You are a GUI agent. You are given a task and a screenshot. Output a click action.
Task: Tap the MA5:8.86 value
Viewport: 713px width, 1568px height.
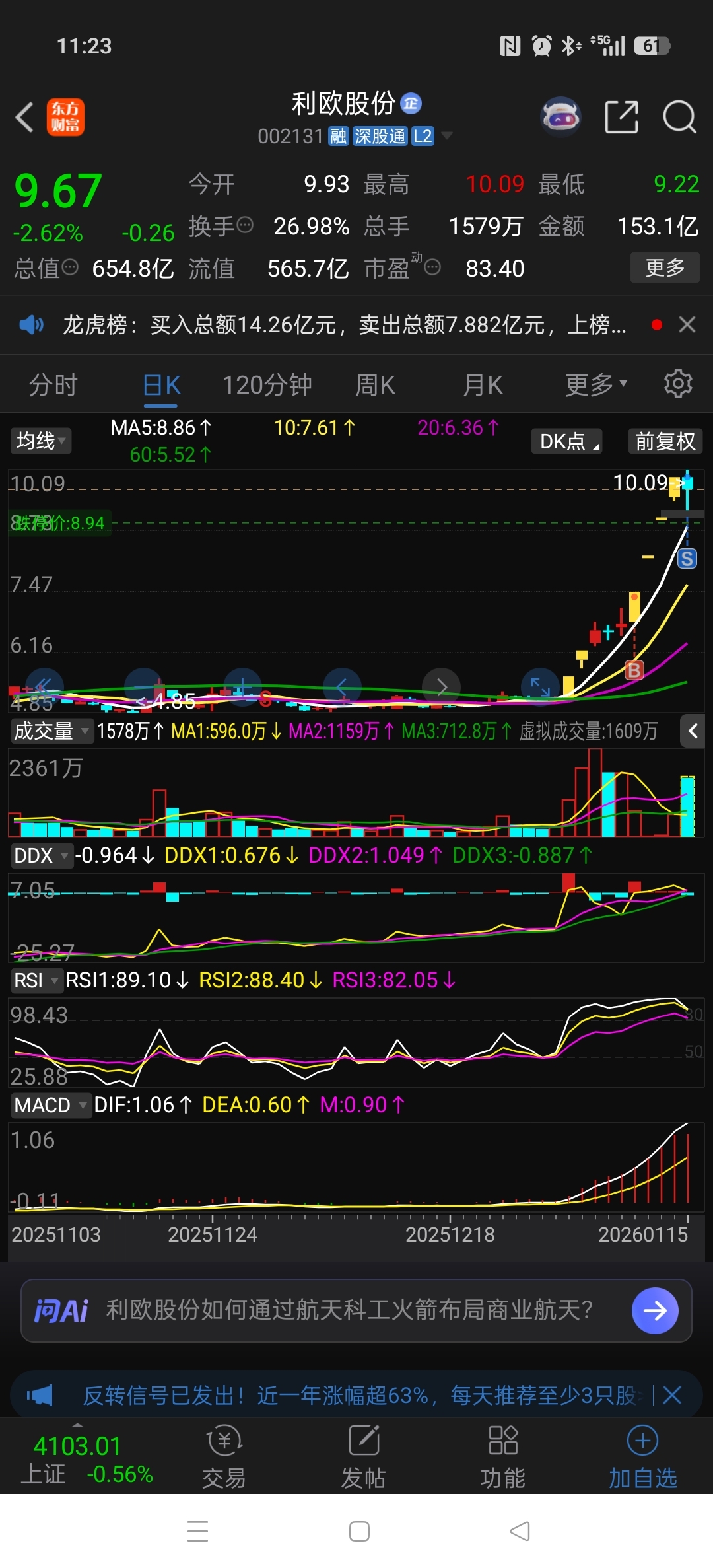point(161,427)
